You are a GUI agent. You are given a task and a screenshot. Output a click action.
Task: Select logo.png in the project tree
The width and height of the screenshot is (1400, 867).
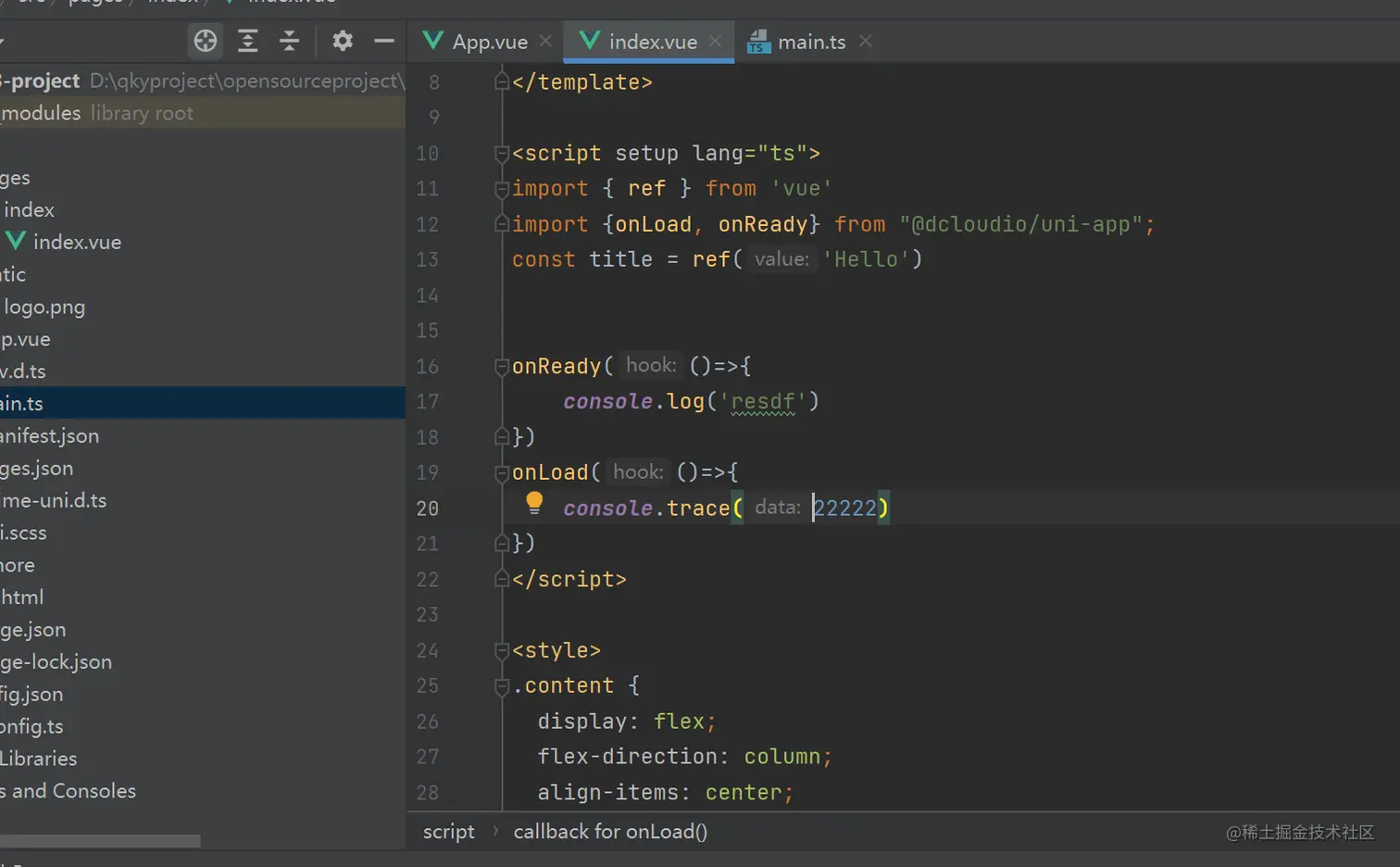44,308
